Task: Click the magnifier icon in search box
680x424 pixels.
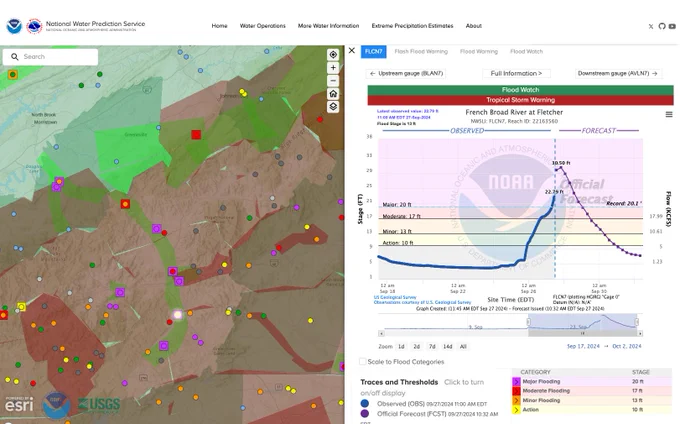Action: coord(15,57)
